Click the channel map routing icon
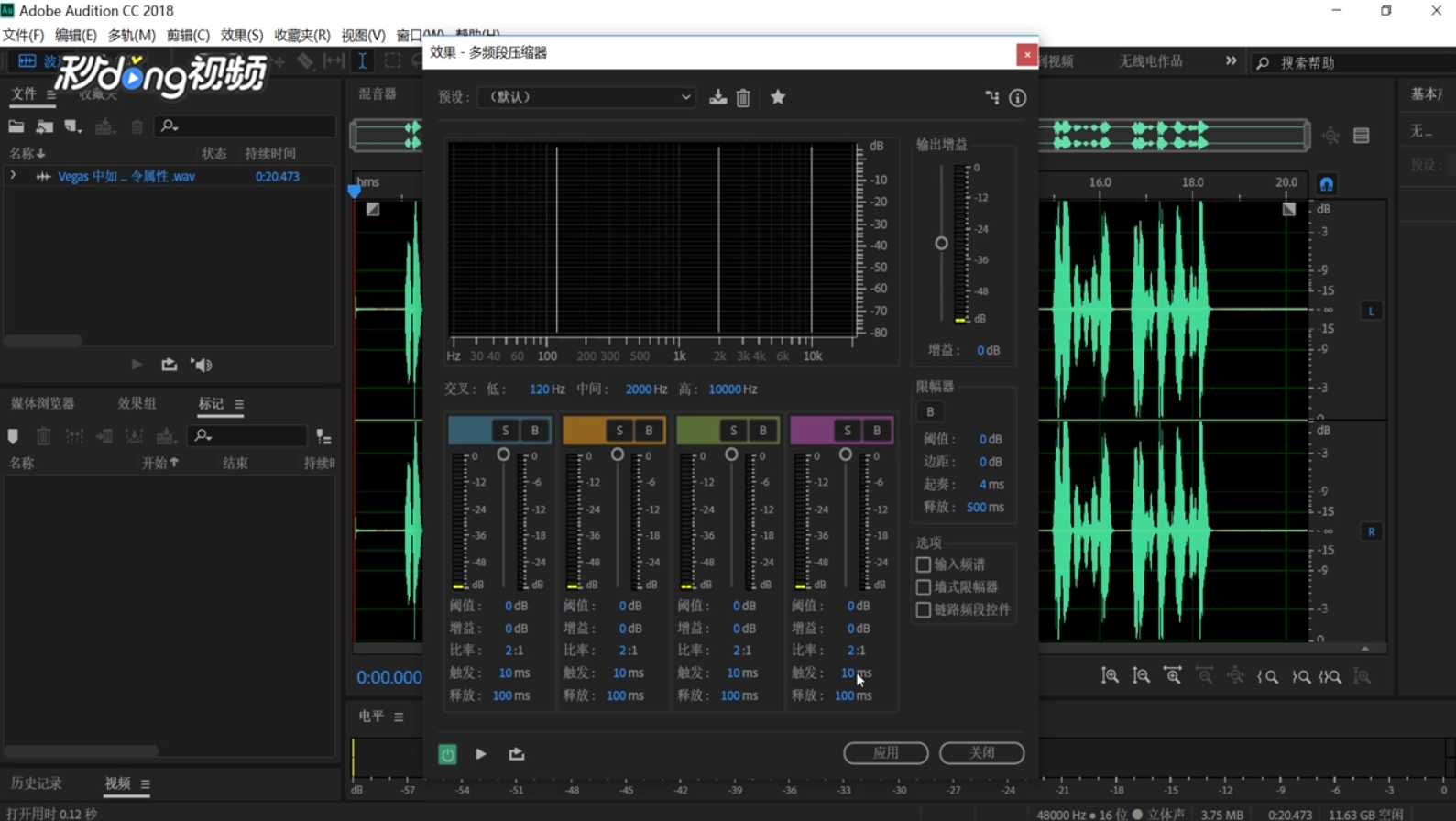 click(x=992, y=97)
